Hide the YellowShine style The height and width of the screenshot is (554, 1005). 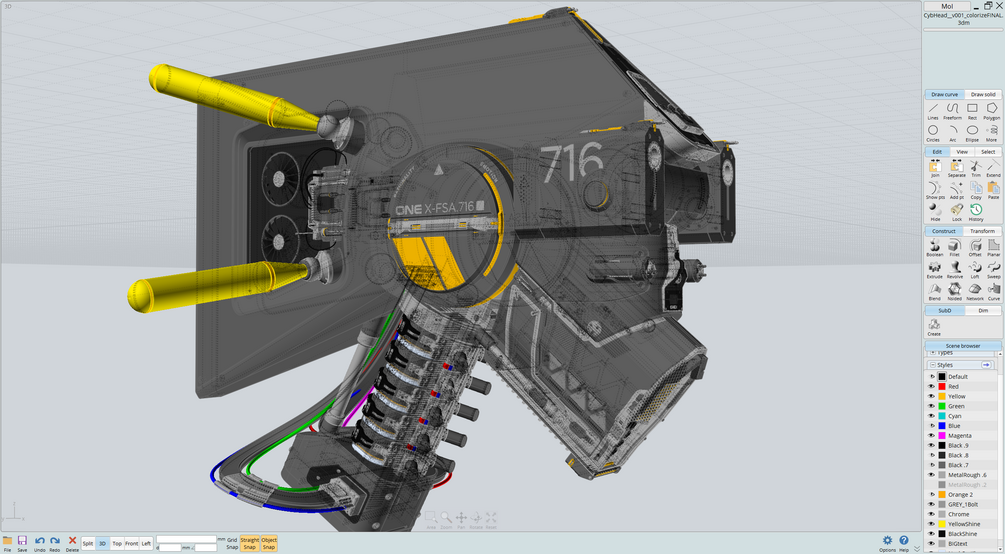[x=931, y=524]
